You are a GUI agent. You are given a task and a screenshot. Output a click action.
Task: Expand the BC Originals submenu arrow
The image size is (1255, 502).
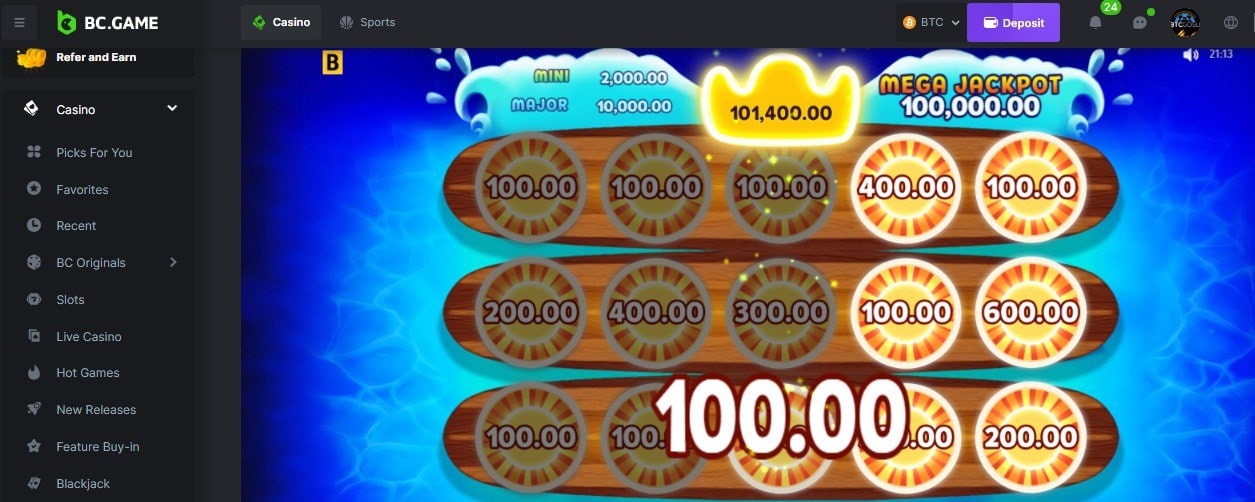[x=173, y=262]
